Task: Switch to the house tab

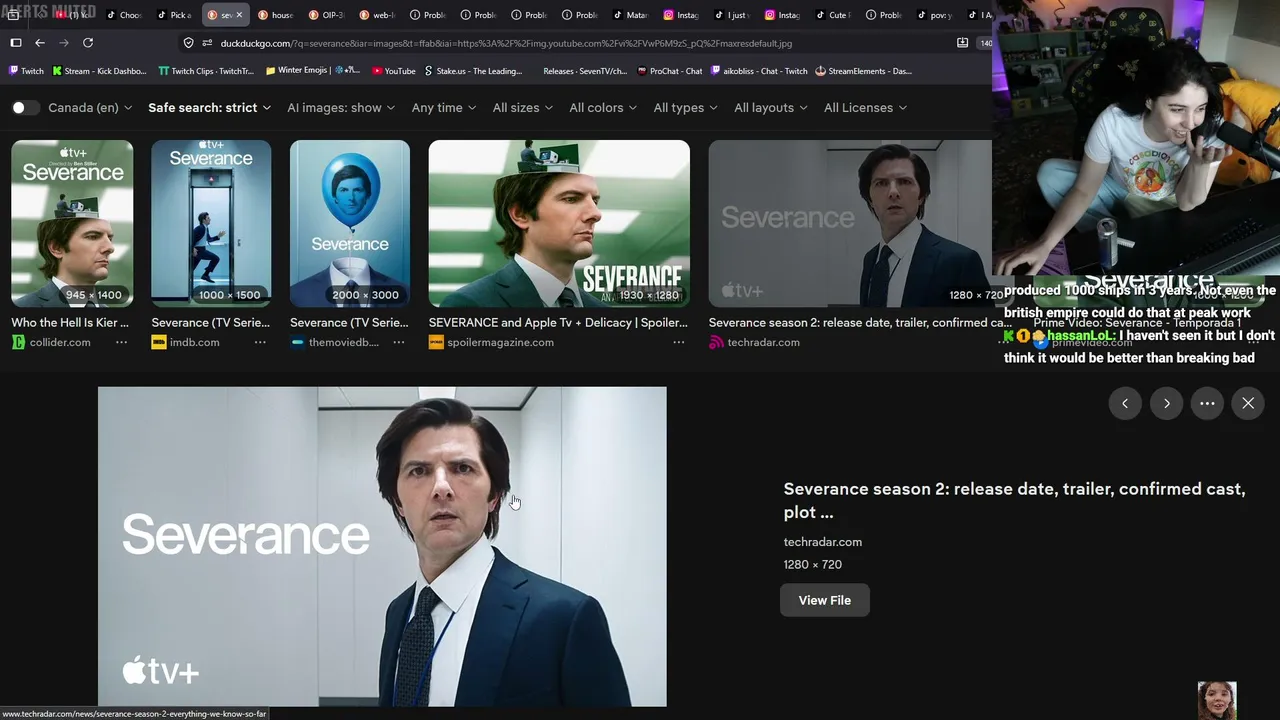Action: pos(276,15)
